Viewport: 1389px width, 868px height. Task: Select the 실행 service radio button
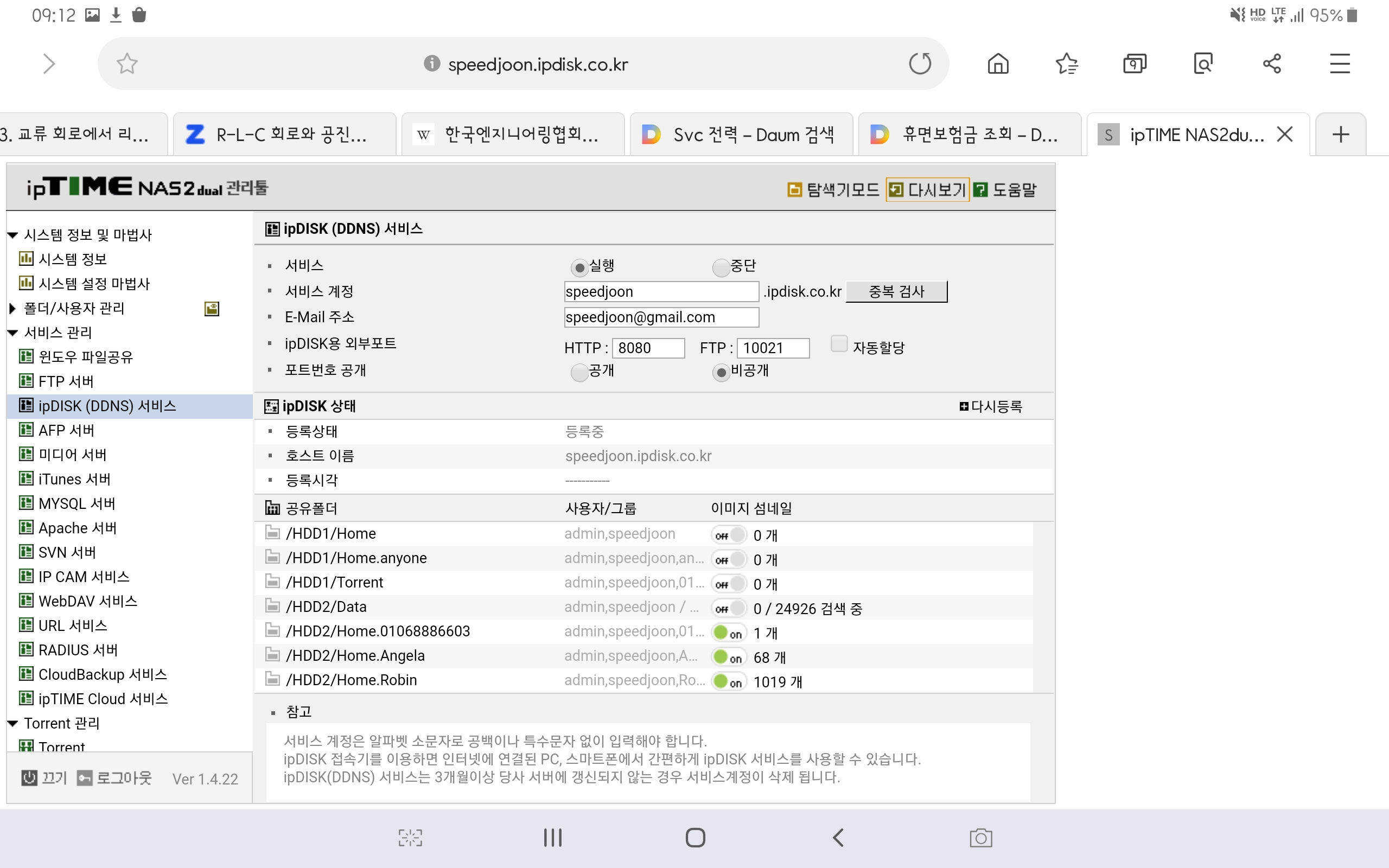(579, 267)
